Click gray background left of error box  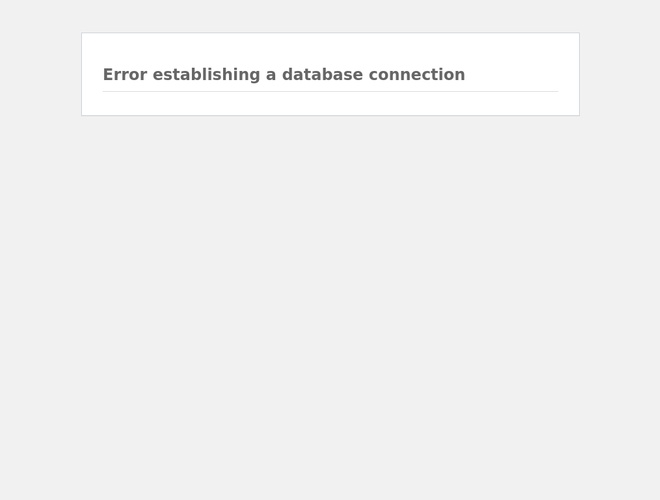pos(40,74)
